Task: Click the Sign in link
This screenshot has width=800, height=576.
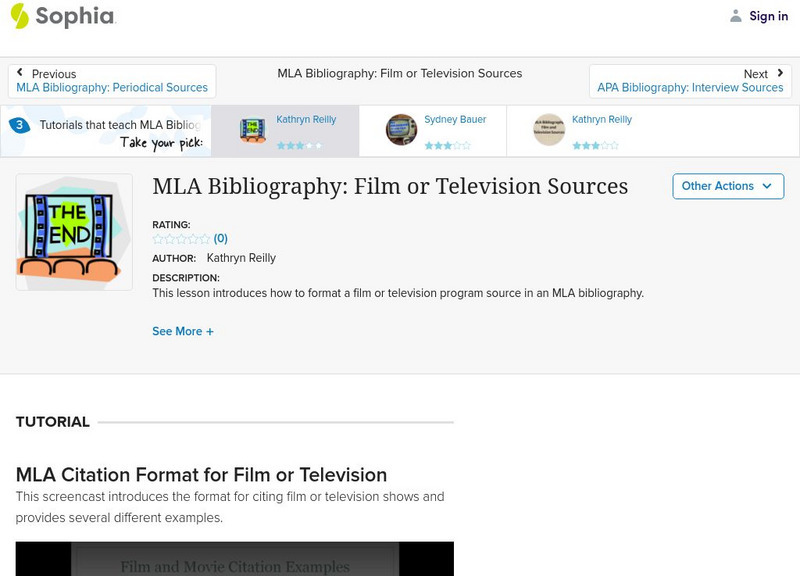Action: [x=768, y=16]
